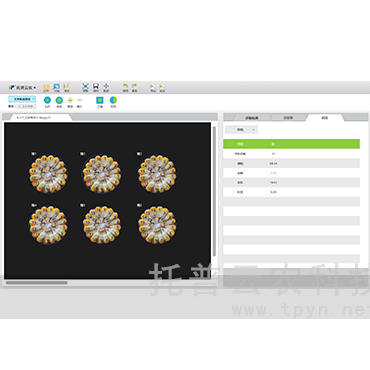Click the input field below the blue combo box
The height and width of the screenshot is (370, 370).
coord(26,106)
